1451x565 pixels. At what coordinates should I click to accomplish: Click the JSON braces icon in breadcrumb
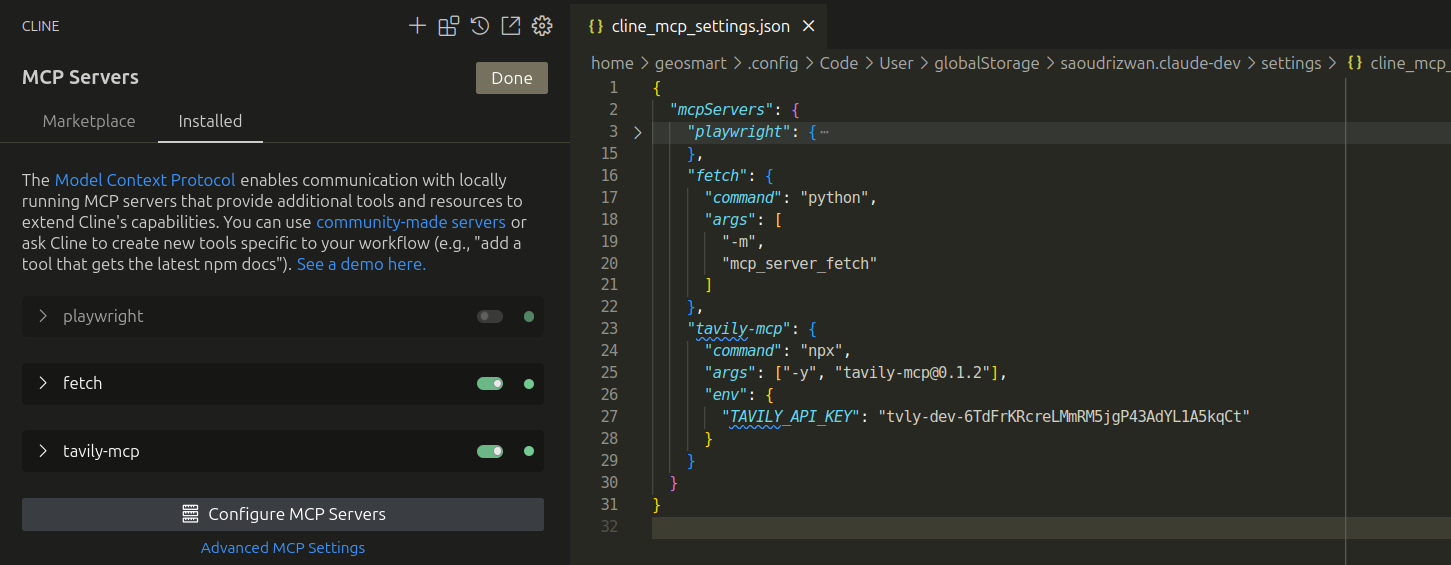point(1355,63)
